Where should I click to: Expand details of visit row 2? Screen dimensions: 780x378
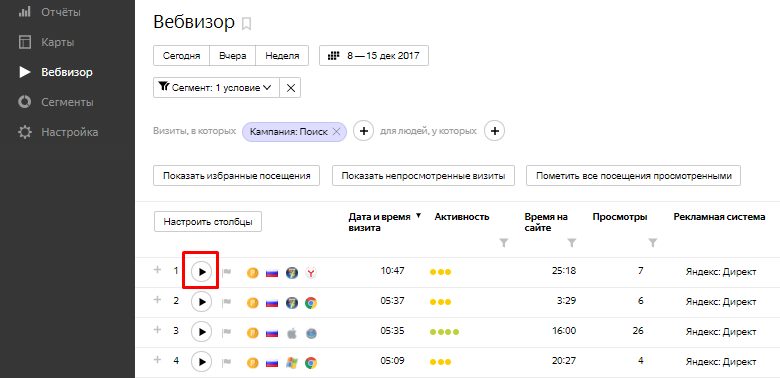pyautogui.click(x=157, y=300)
